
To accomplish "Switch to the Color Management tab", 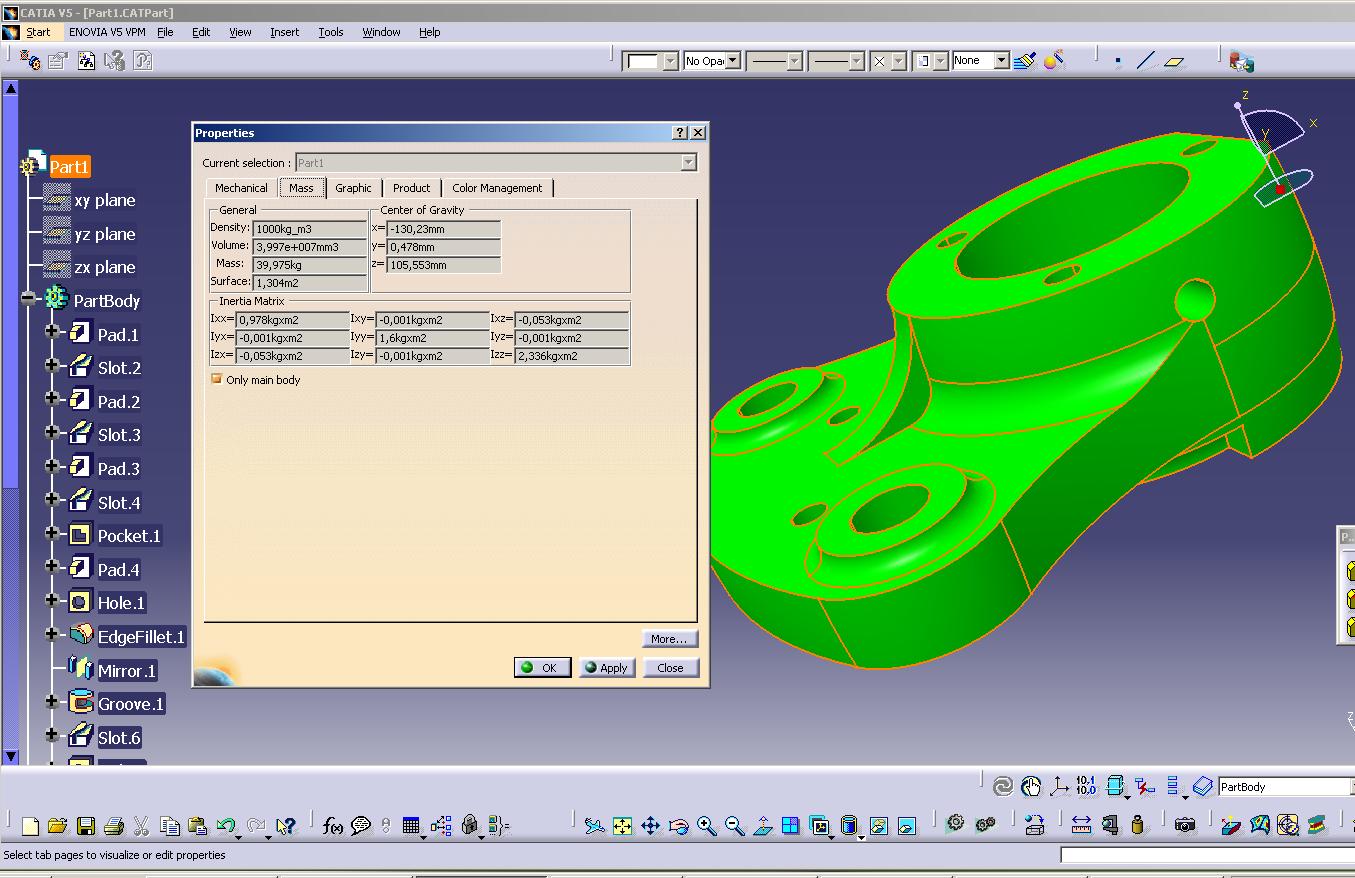I will point(497,188).
